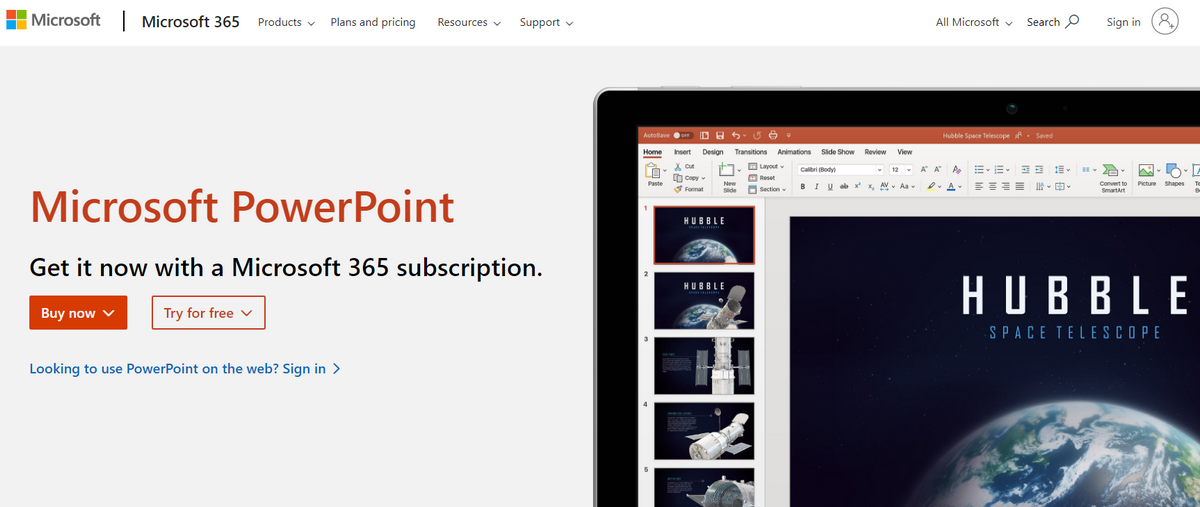This screenshot has height=507, width=1200.
Task: Click the Increase font size icon
Action: (x=924, y=169)
